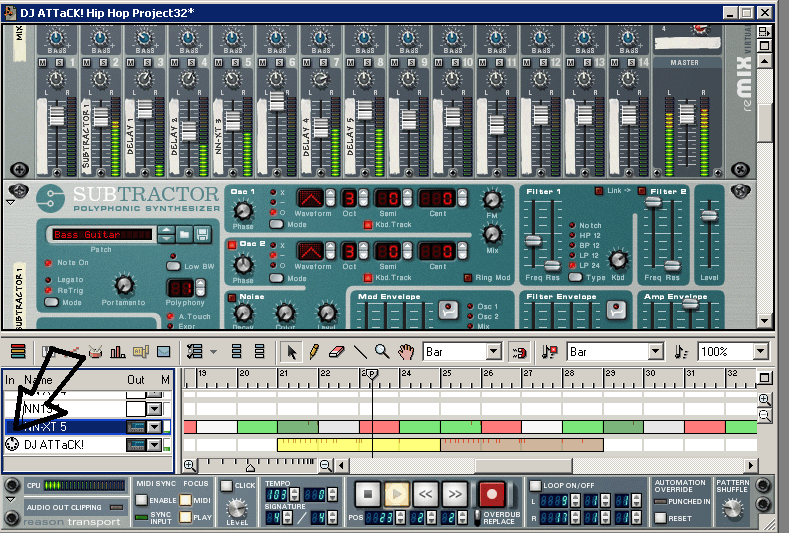789x533 pixels.
Task: Open the quantize value Bar dropdown
Action: 655,351
